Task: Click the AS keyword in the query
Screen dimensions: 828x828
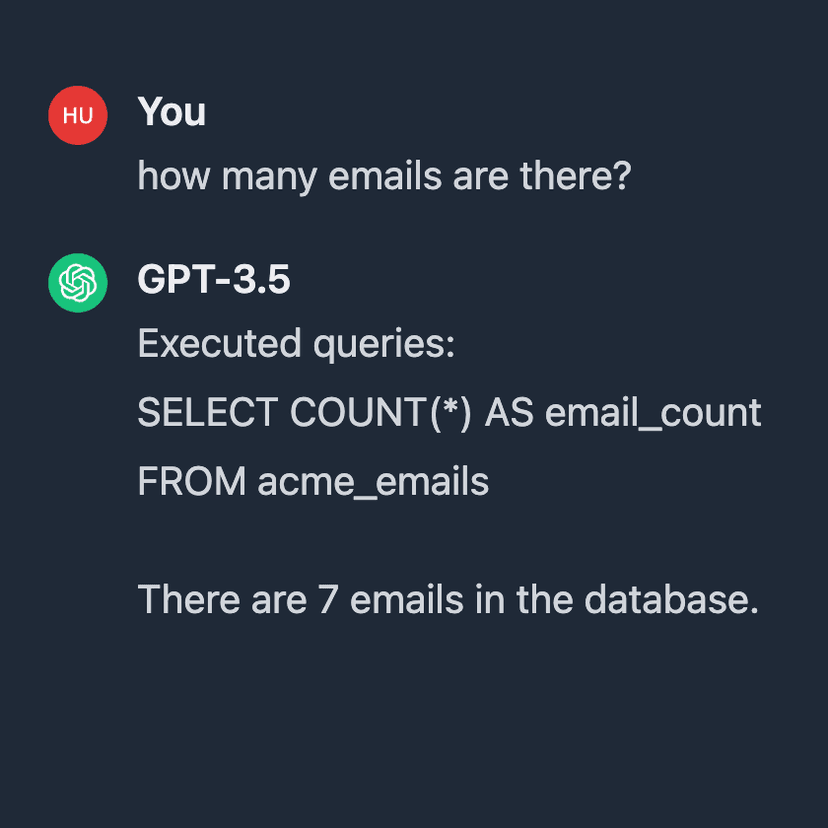Action: [509, 413]
